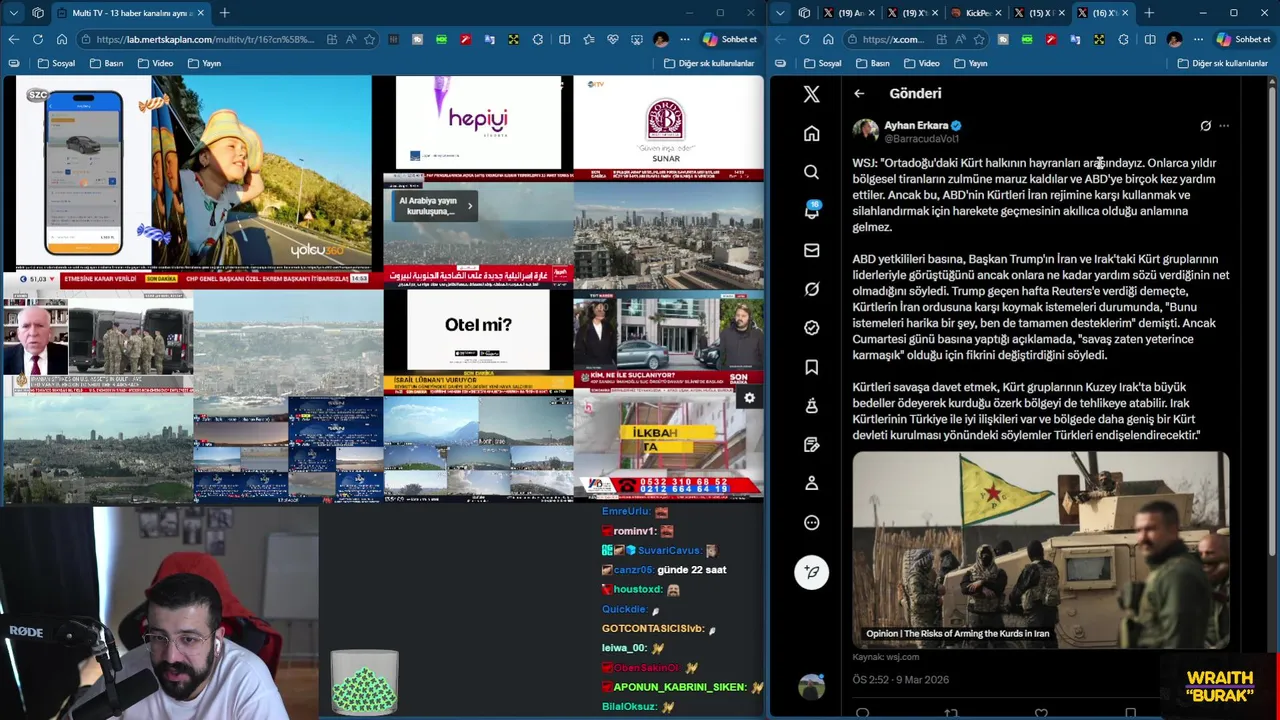The width and height of the screenshot is (1280, 720).
Task: Click home button in X window toolbar
Action: click(x=828, y=40)
